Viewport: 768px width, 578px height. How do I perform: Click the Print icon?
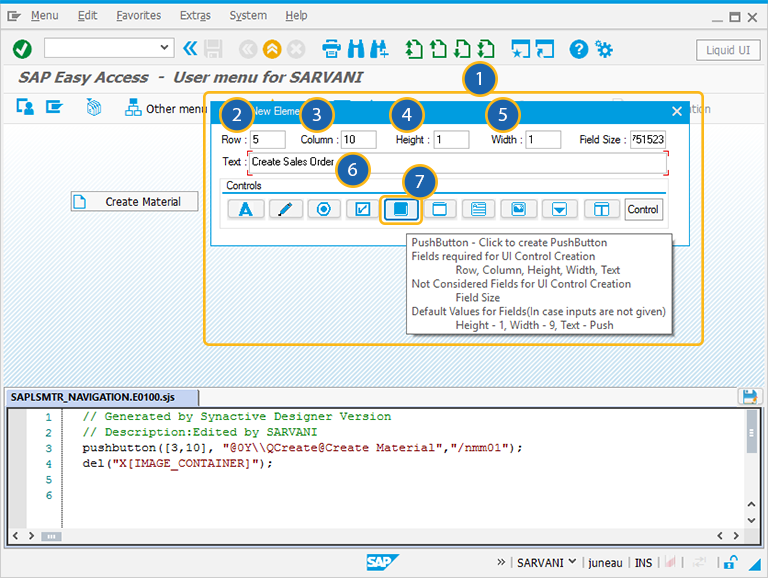[332, 49]
